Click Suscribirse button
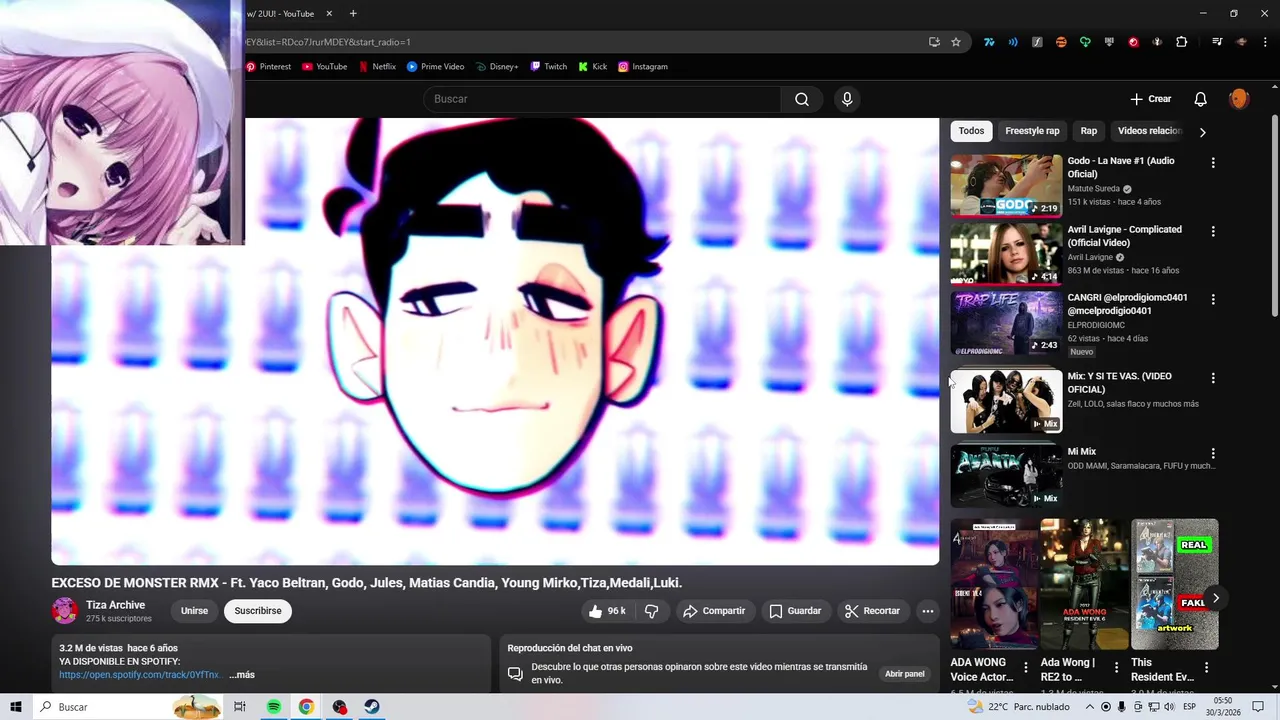 [258, 611]
